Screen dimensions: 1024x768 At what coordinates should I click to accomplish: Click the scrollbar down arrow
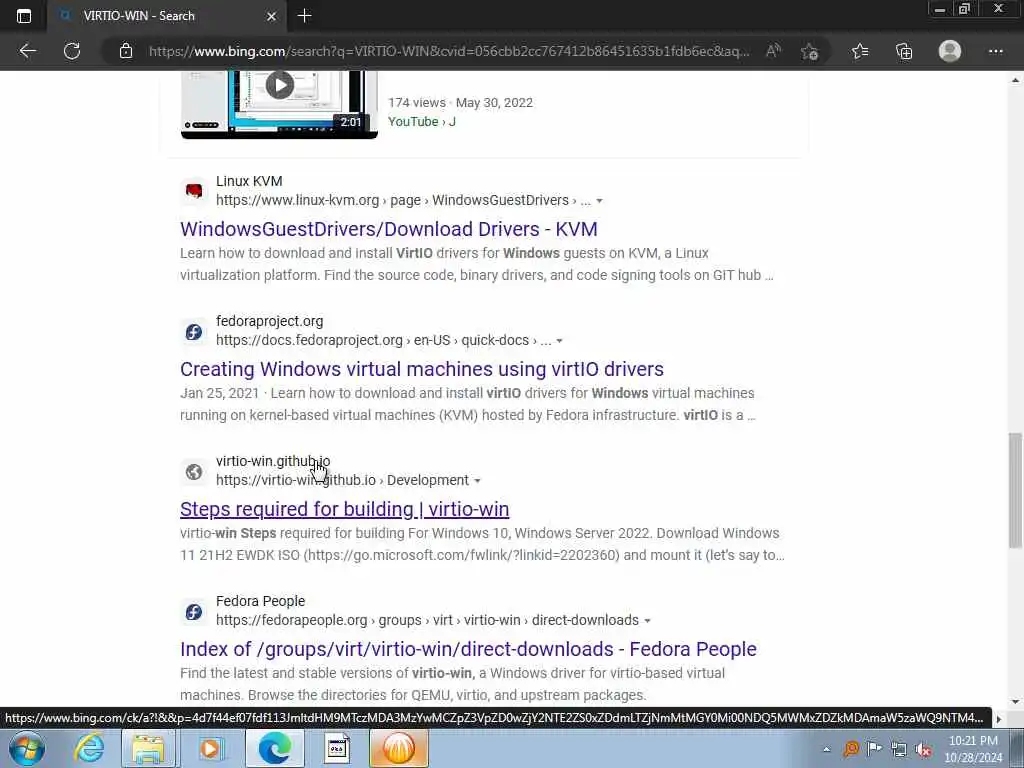[1015, 702]
